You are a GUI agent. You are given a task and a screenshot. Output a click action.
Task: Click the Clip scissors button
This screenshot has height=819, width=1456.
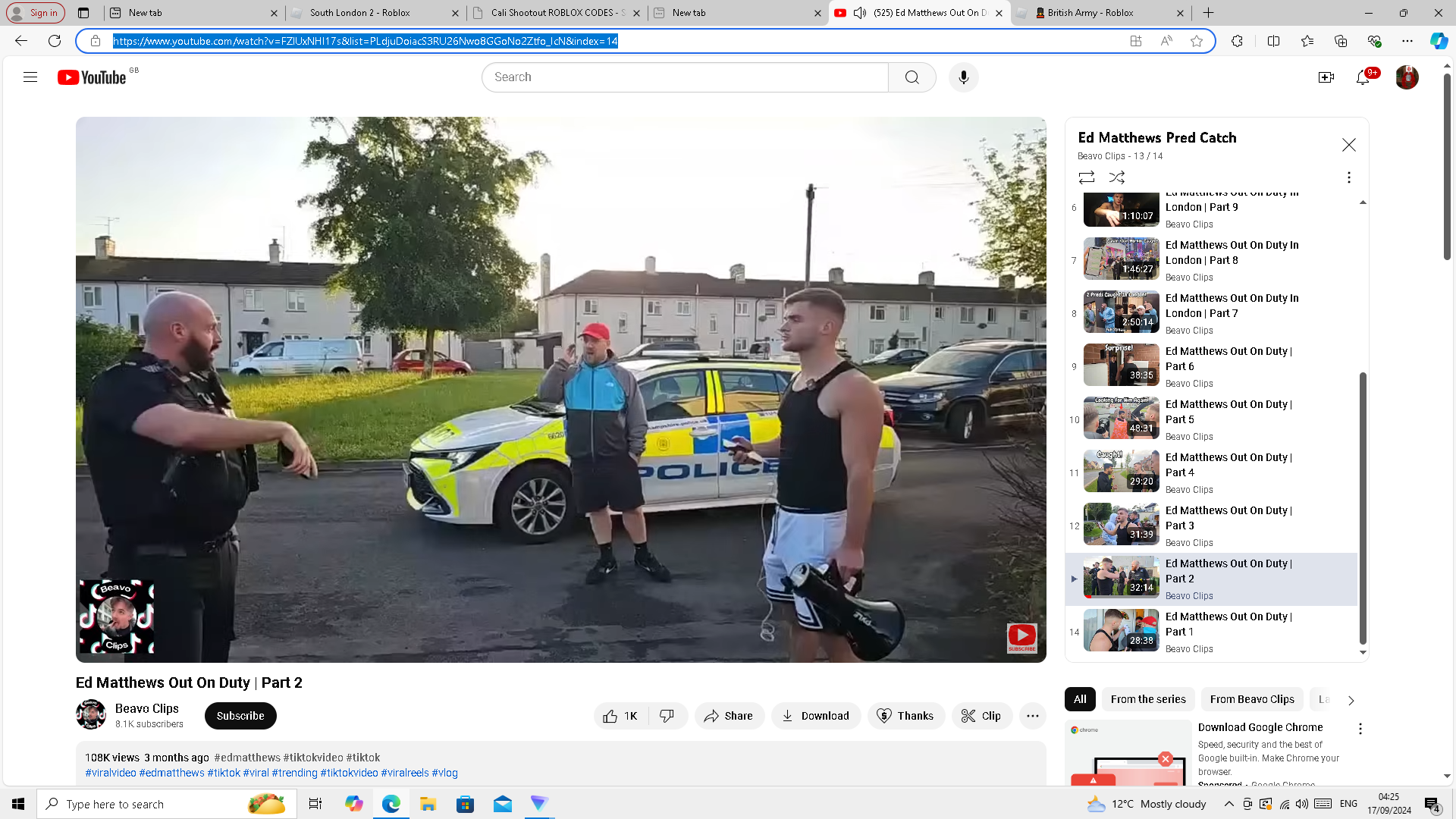click(981, 716)
